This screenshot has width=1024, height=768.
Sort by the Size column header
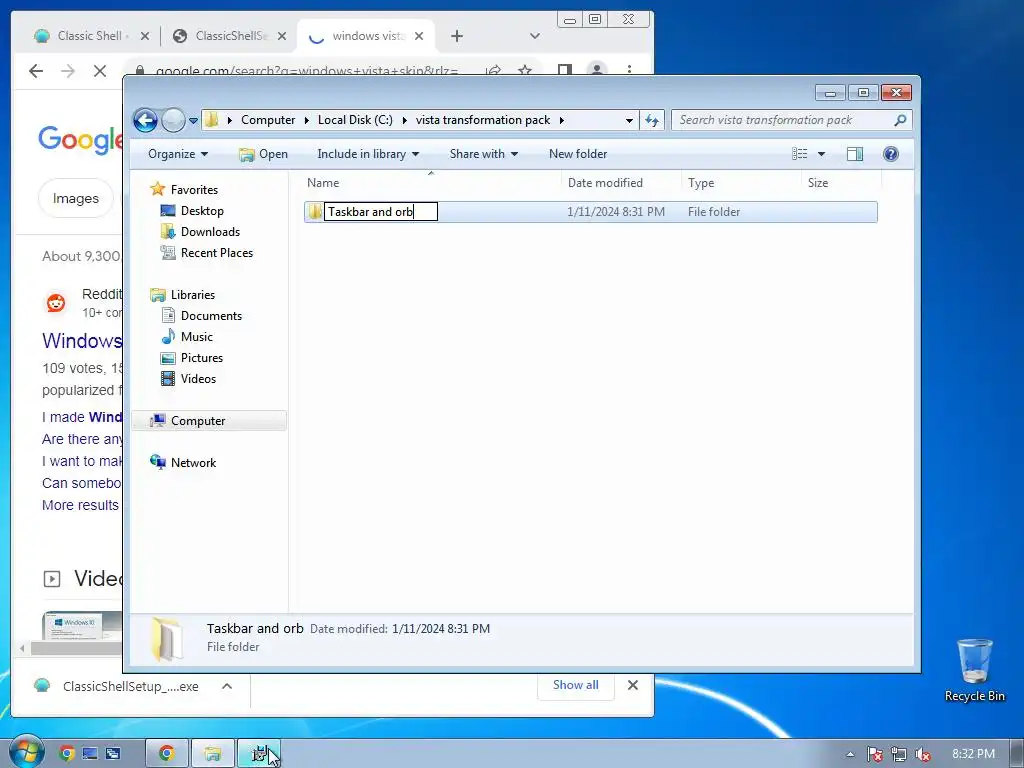click(x=841, y=183)
